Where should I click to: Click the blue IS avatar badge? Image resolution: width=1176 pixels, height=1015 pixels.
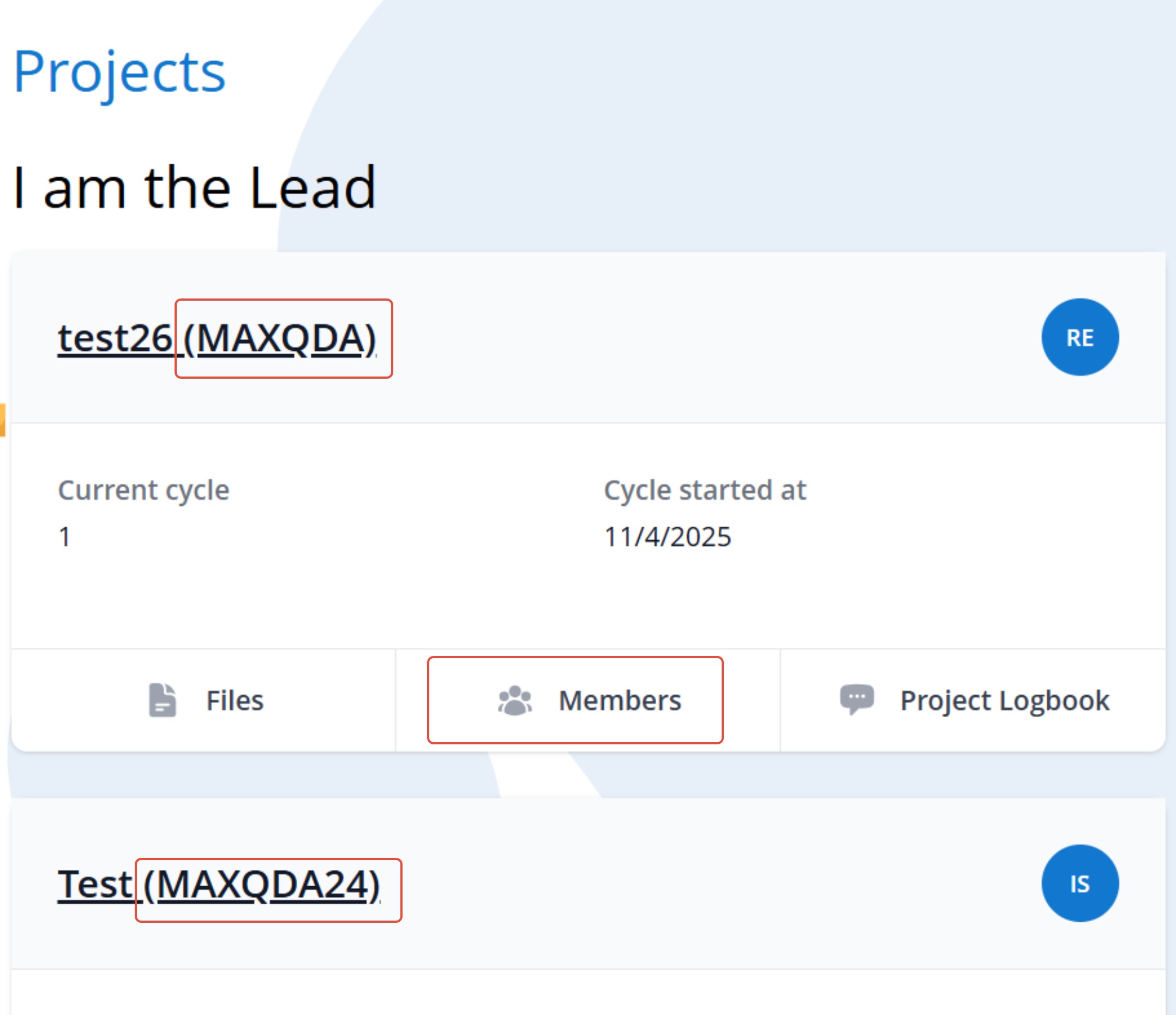[x=1079, y=883]
